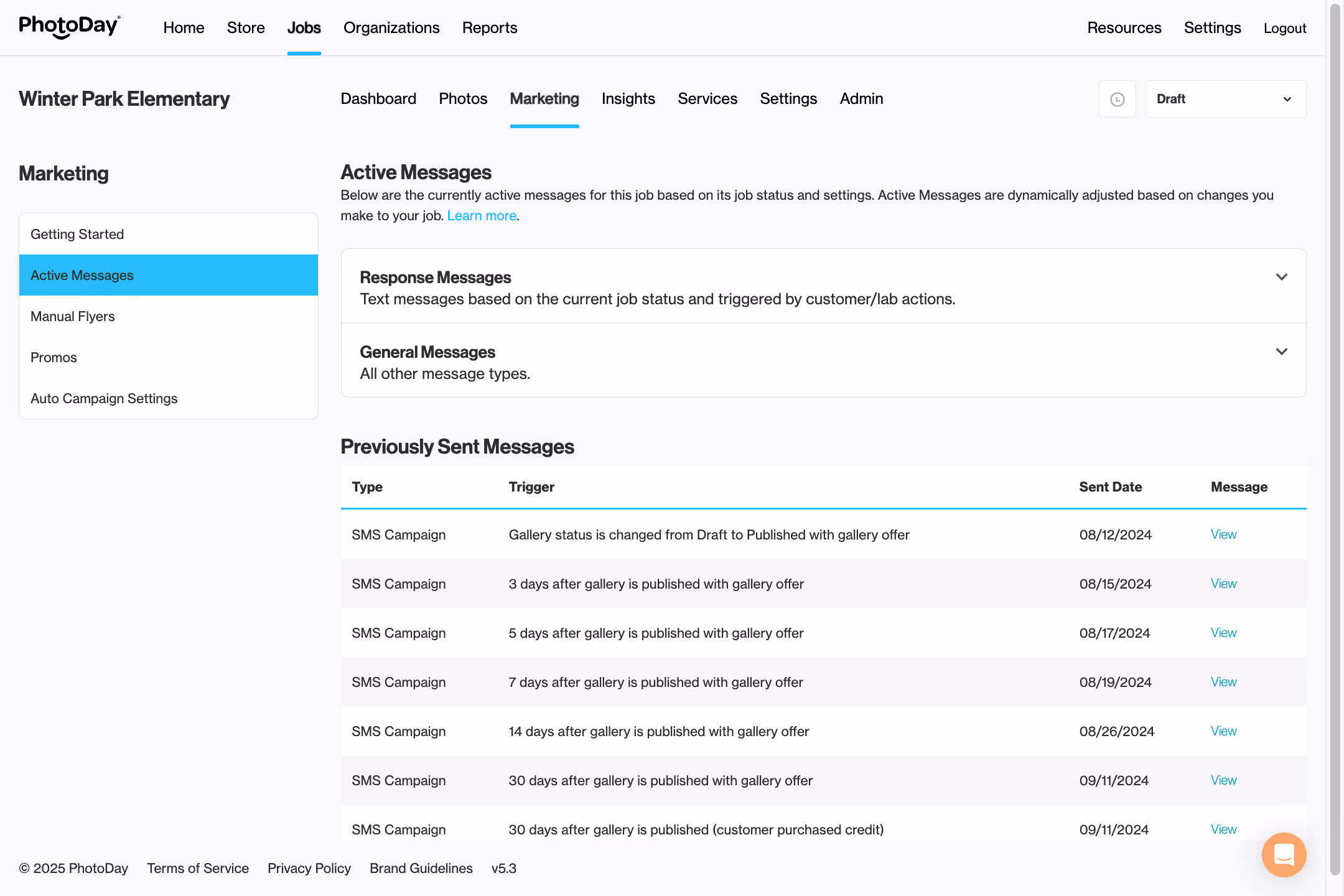The image size is (1344, 896).
Task: View the customer purchased credit message
Action: coord(1223,829)
